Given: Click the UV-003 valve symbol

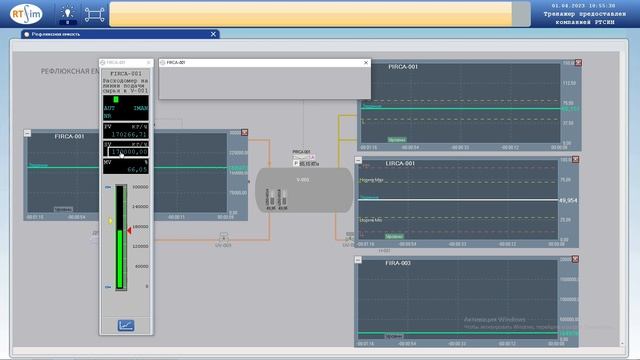Looking at the screenshot, I should click(223, 238).
